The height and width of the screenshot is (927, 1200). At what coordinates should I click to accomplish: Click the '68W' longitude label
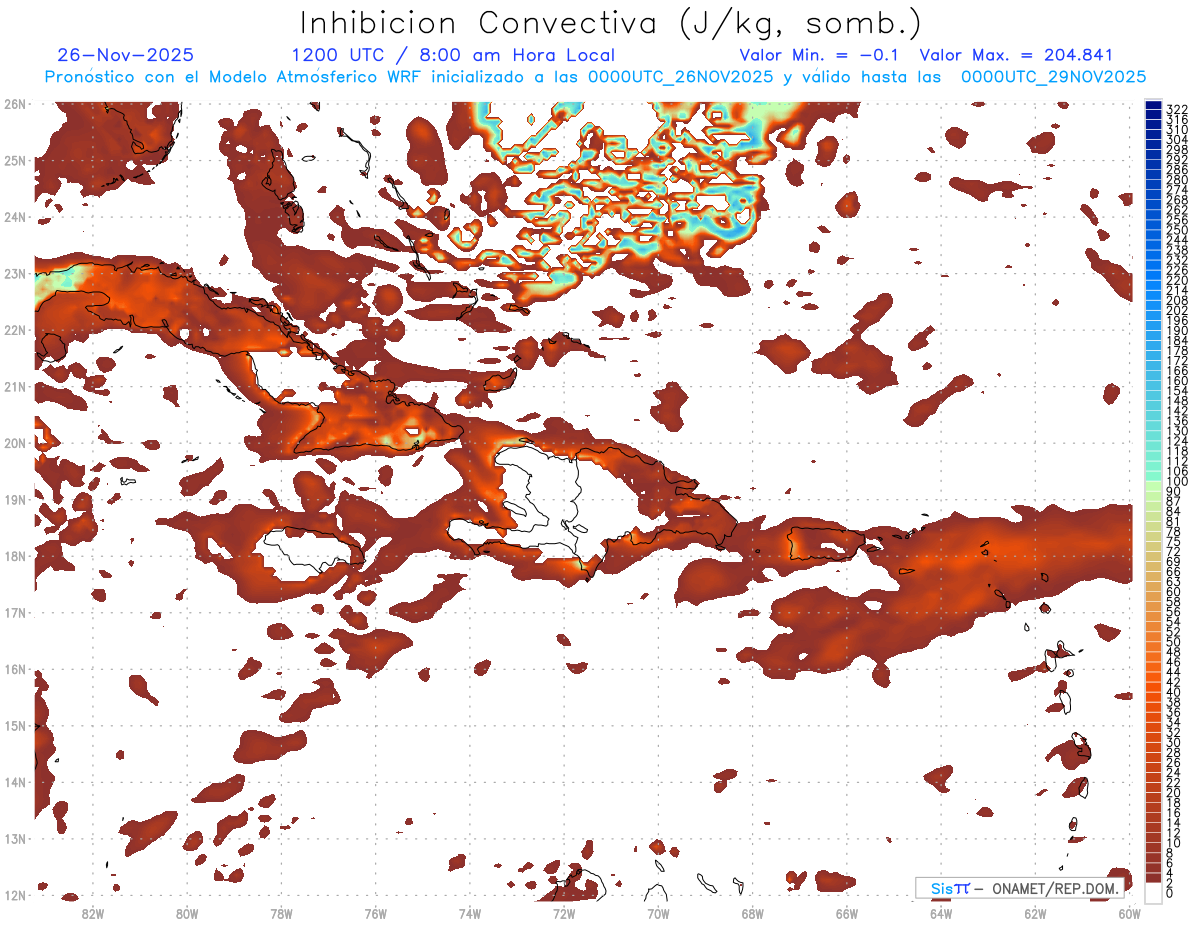tap(752, 913)
